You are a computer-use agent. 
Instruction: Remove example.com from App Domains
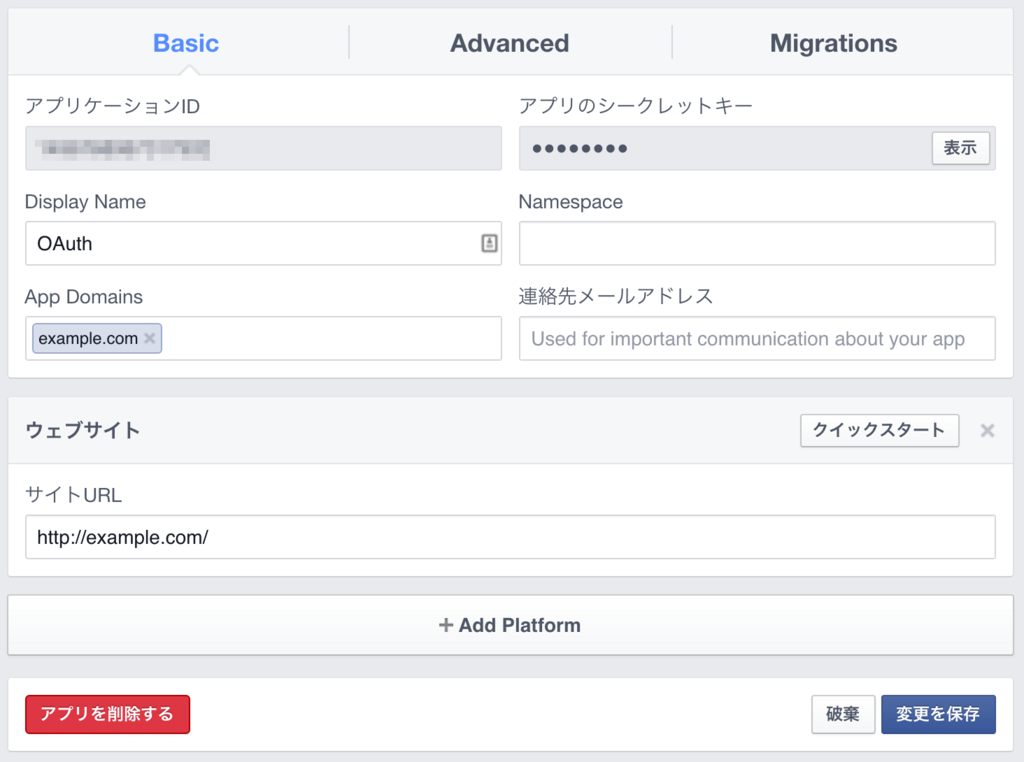150,339
